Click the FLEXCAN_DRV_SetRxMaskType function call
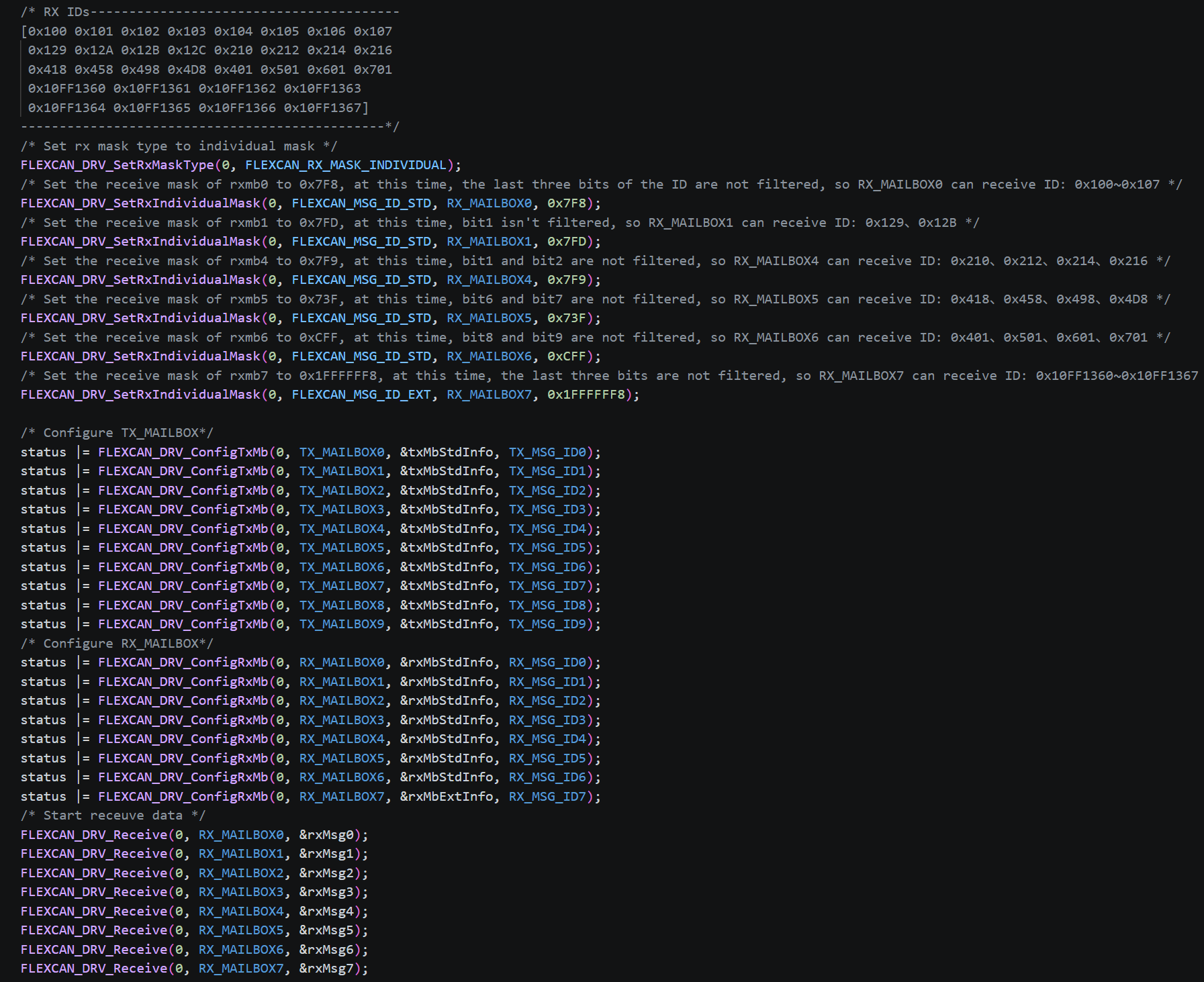Image resolution: width=1204 pixels, height=982 pixels. [x=118, y=165]
